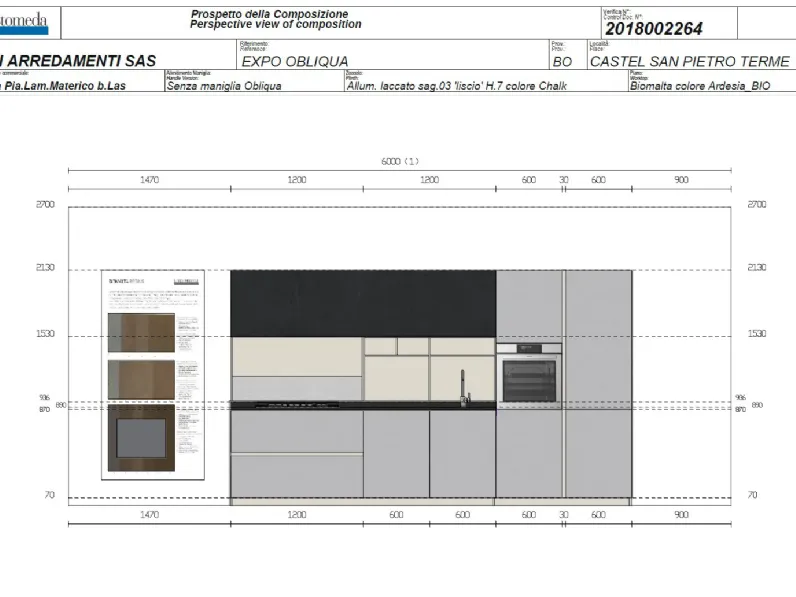Click the '30' dimension below the drawing
The width and height of the screenshot is (796, 597).
(563, 515)
